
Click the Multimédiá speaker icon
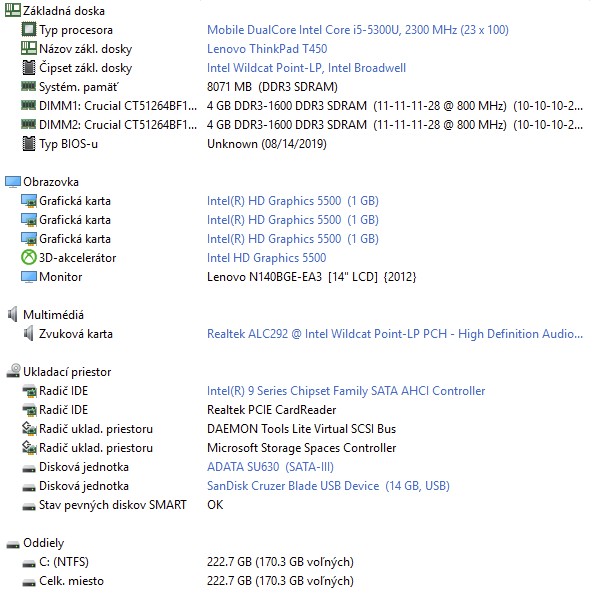[x=13, y=314]
